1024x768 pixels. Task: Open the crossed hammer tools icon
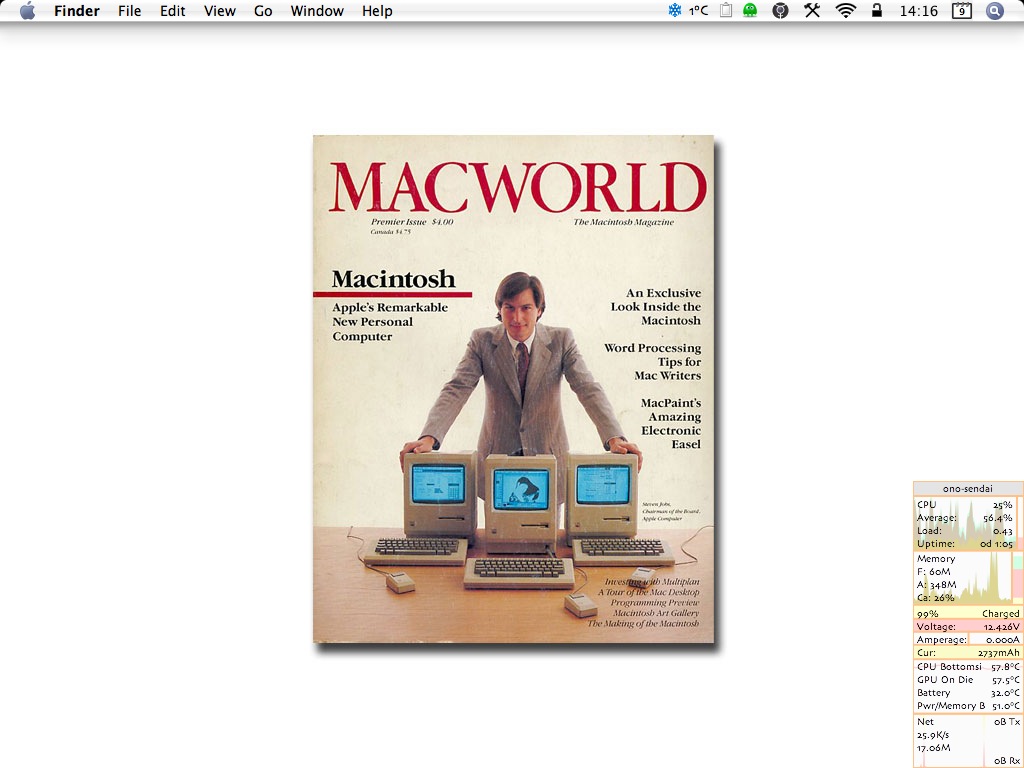pyautogui.click(x=812, y=10)
